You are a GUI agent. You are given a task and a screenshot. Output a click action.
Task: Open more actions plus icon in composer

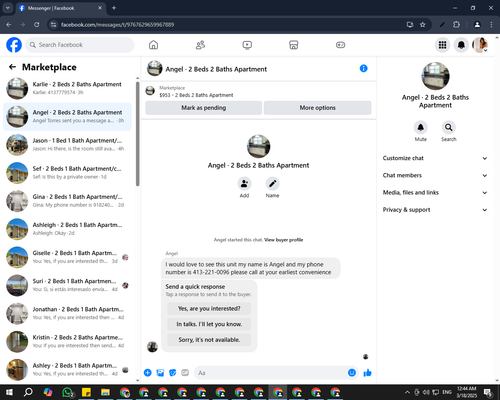tap(148, 373)
